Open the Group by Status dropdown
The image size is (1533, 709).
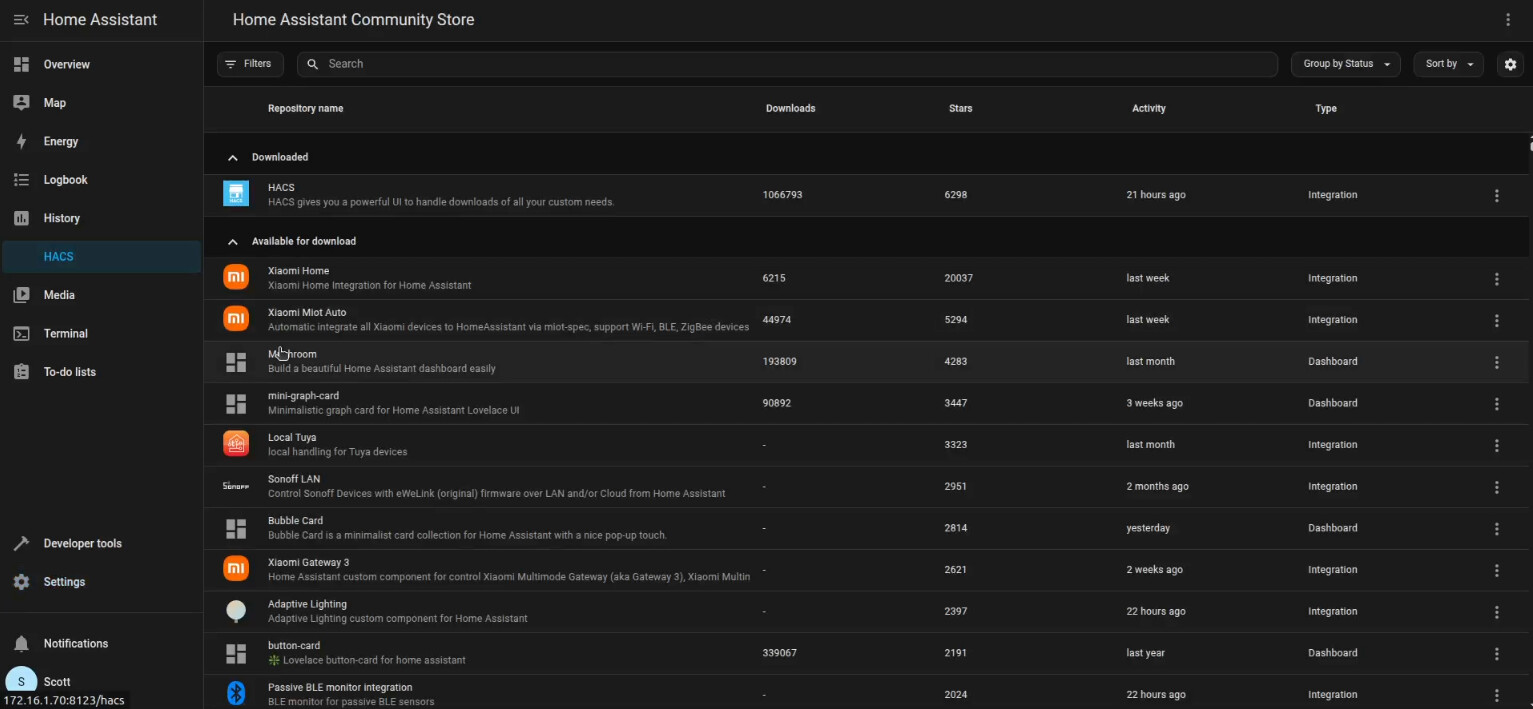tap(1345, 64)
